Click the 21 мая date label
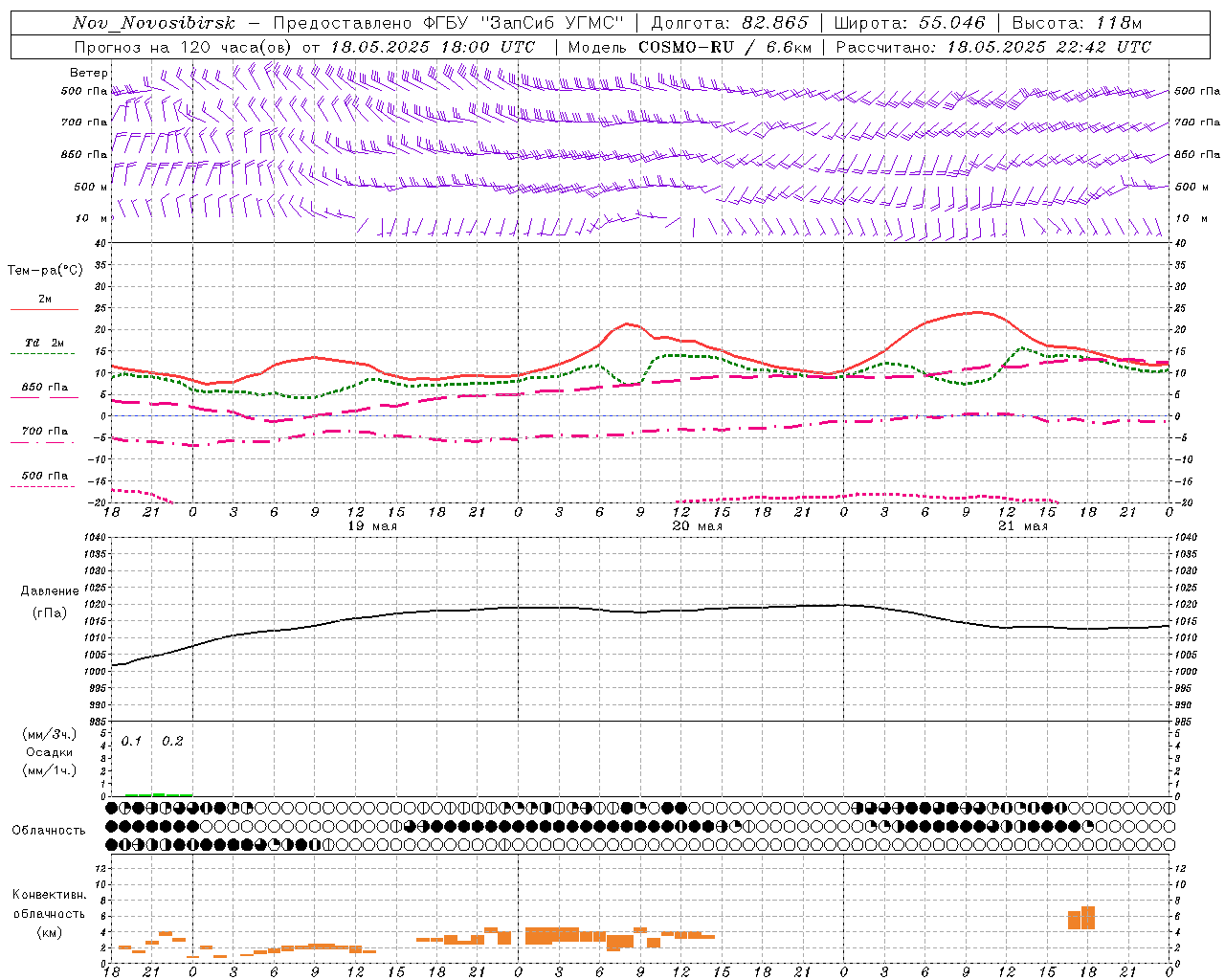Image resolution: width=1225 pixels, height=980 pixels. 1022,526
